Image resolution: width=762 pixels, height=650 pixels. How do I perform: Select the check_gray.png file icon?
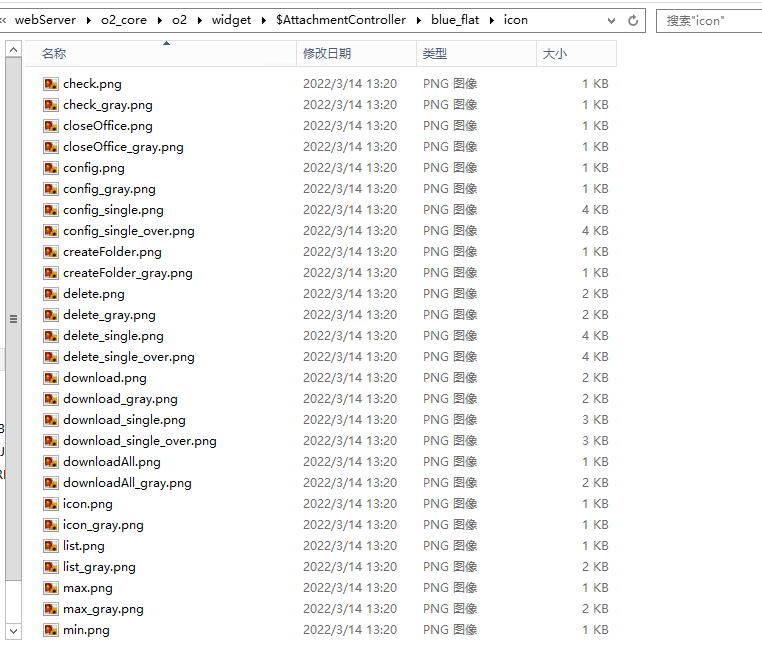51,105
